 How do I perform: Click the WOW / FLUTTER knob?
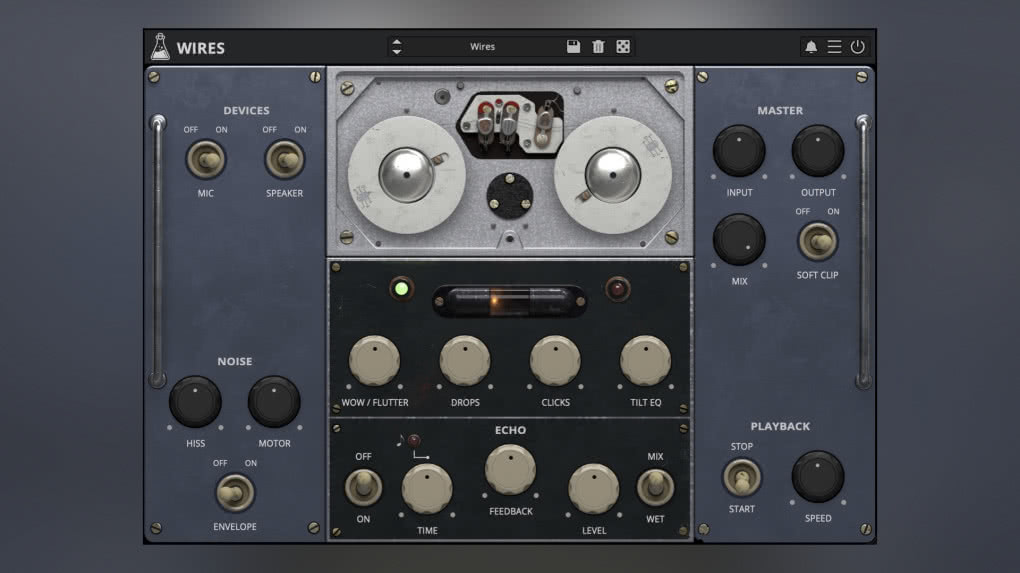coord(375,360)
